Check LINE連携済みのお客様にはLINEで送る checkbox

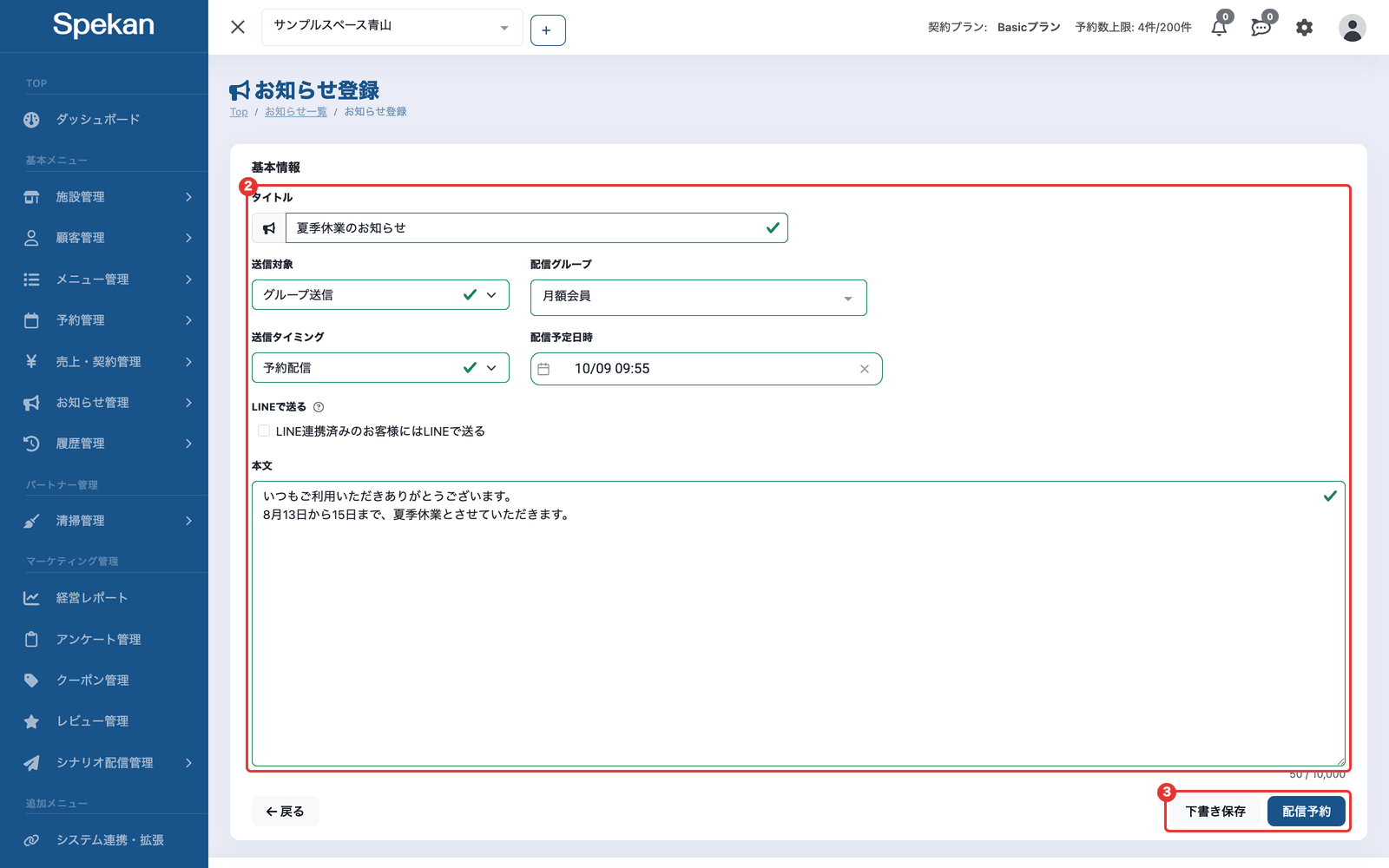[264, 431]
